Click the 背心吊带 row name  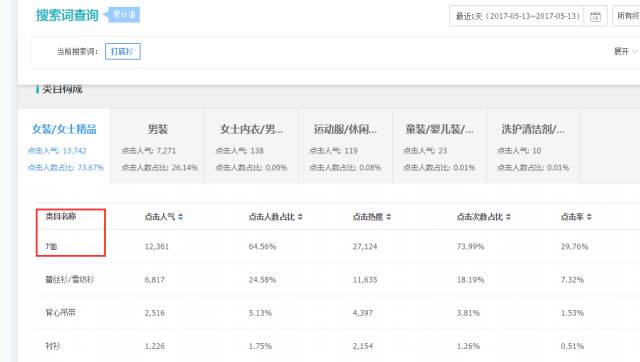point(60,313)
